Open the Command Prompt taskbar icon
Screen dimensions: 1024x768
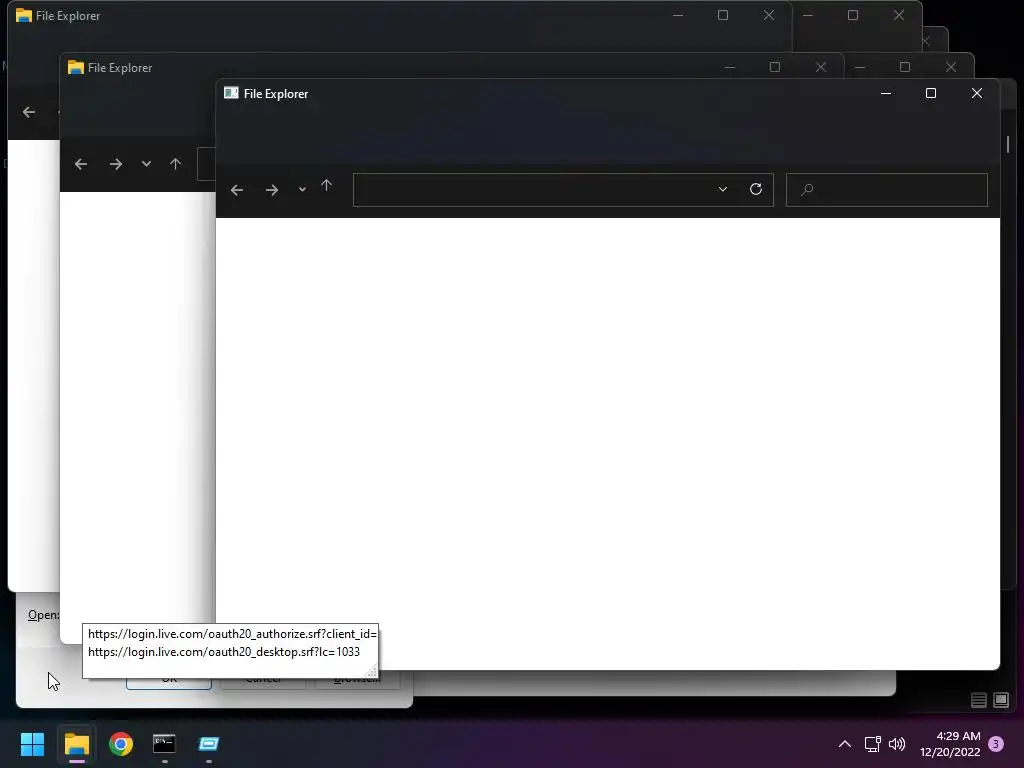tap(164, 744)
